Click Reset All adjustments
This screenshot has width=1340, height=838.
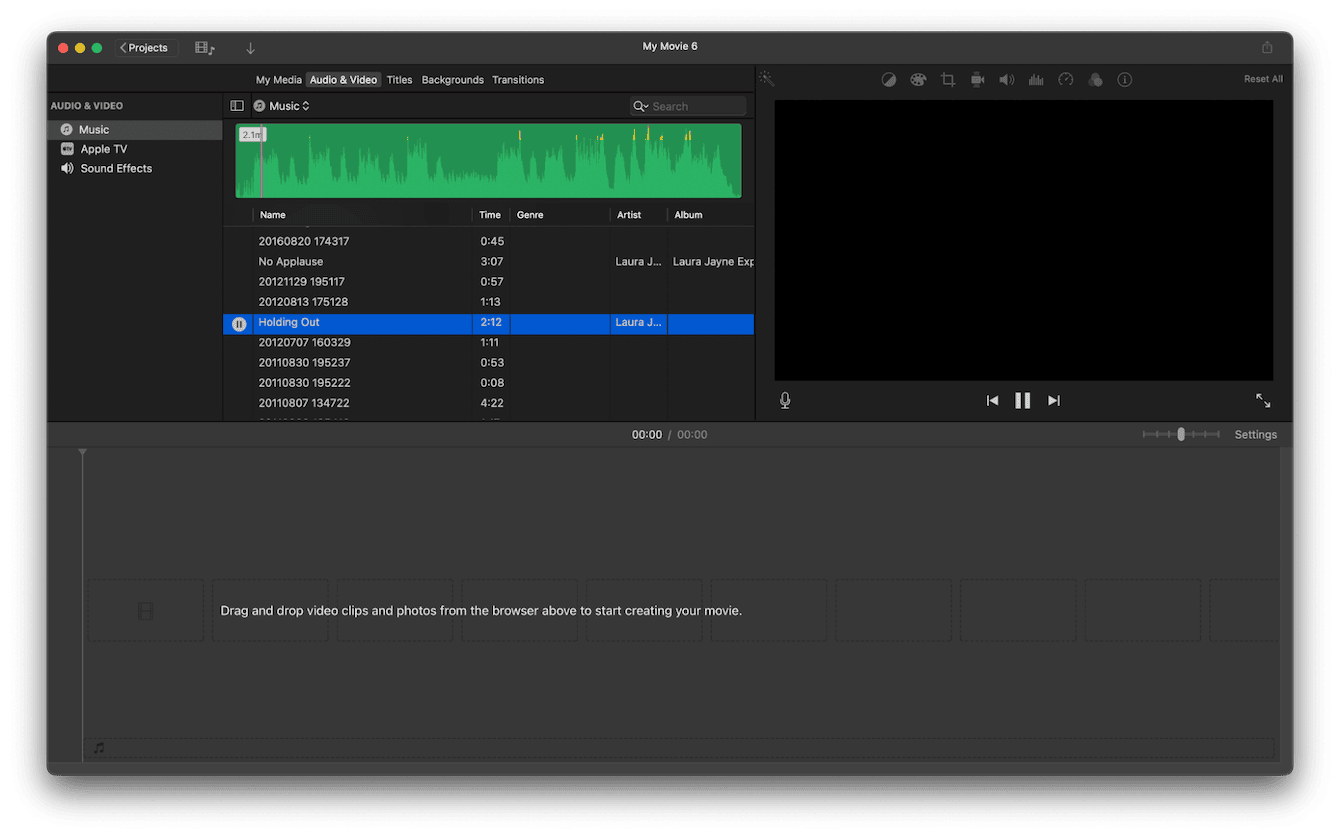[1263, 79]
